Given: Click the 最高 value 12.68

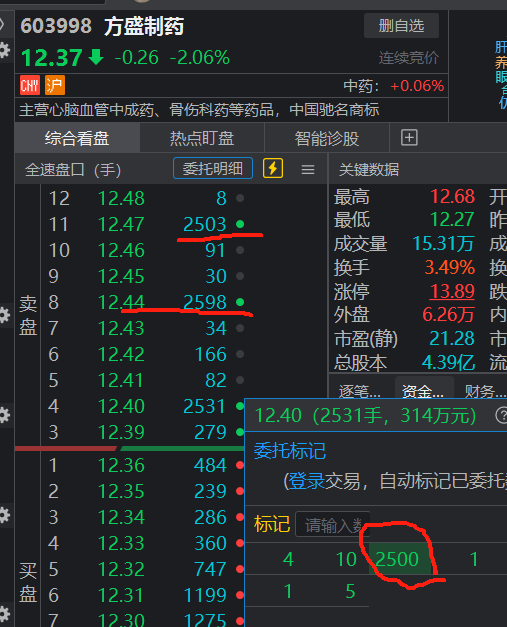Looking at the screenshot, I should click(452, 196).
